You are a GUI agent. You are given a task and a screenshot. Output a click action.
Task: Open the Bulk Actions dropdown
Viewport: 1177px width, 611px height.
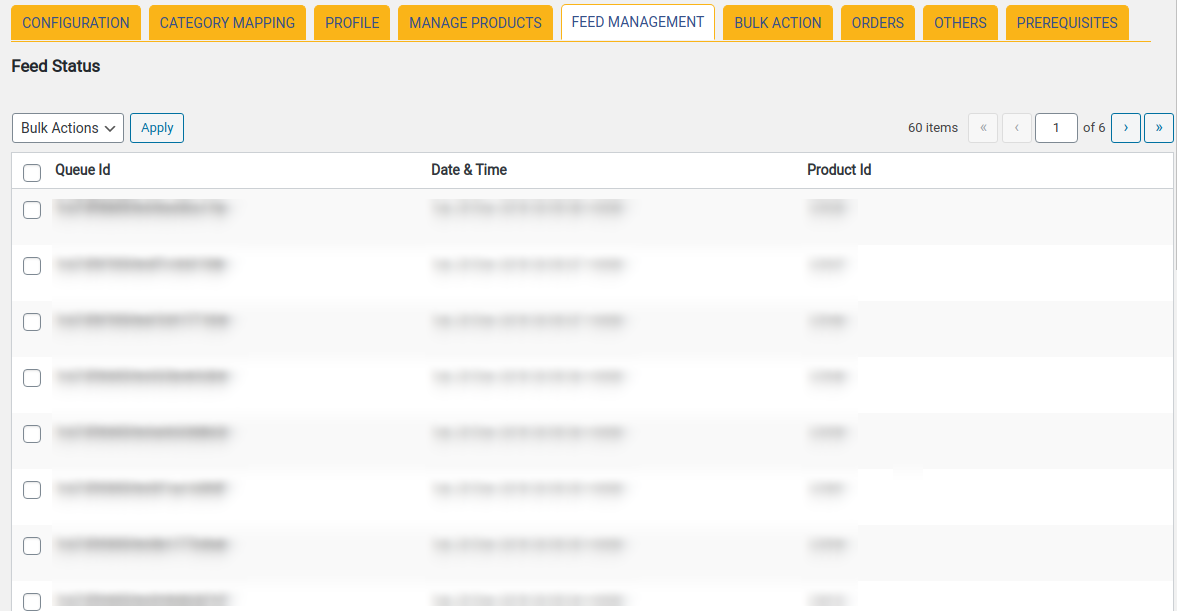(67, 128)
